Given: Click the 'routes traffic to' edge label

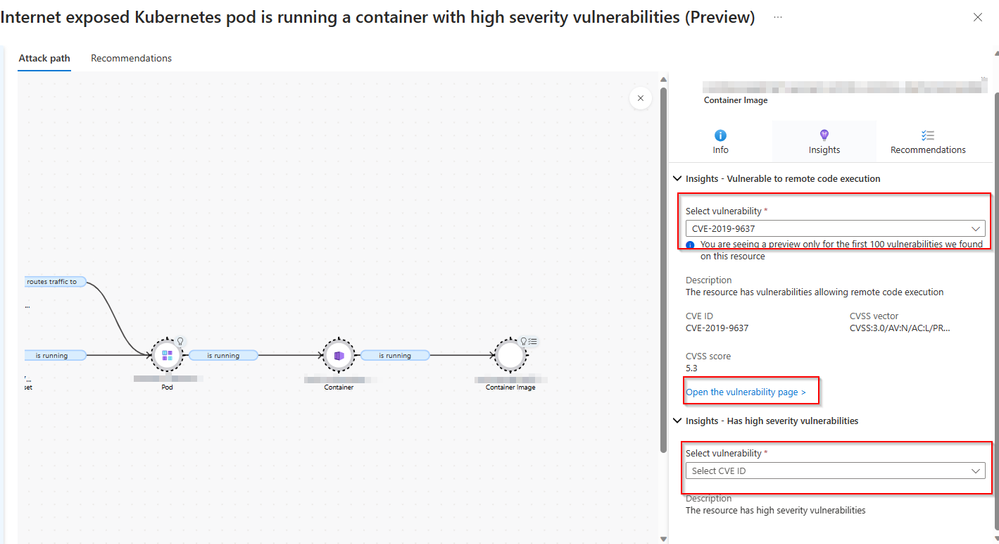Looking at the screenshot, I should (x=54, y=282).
